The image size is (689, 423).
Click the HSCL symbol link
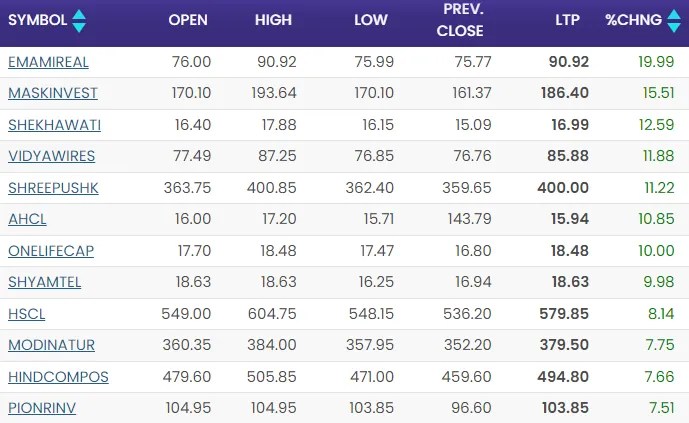coord(27,314)
